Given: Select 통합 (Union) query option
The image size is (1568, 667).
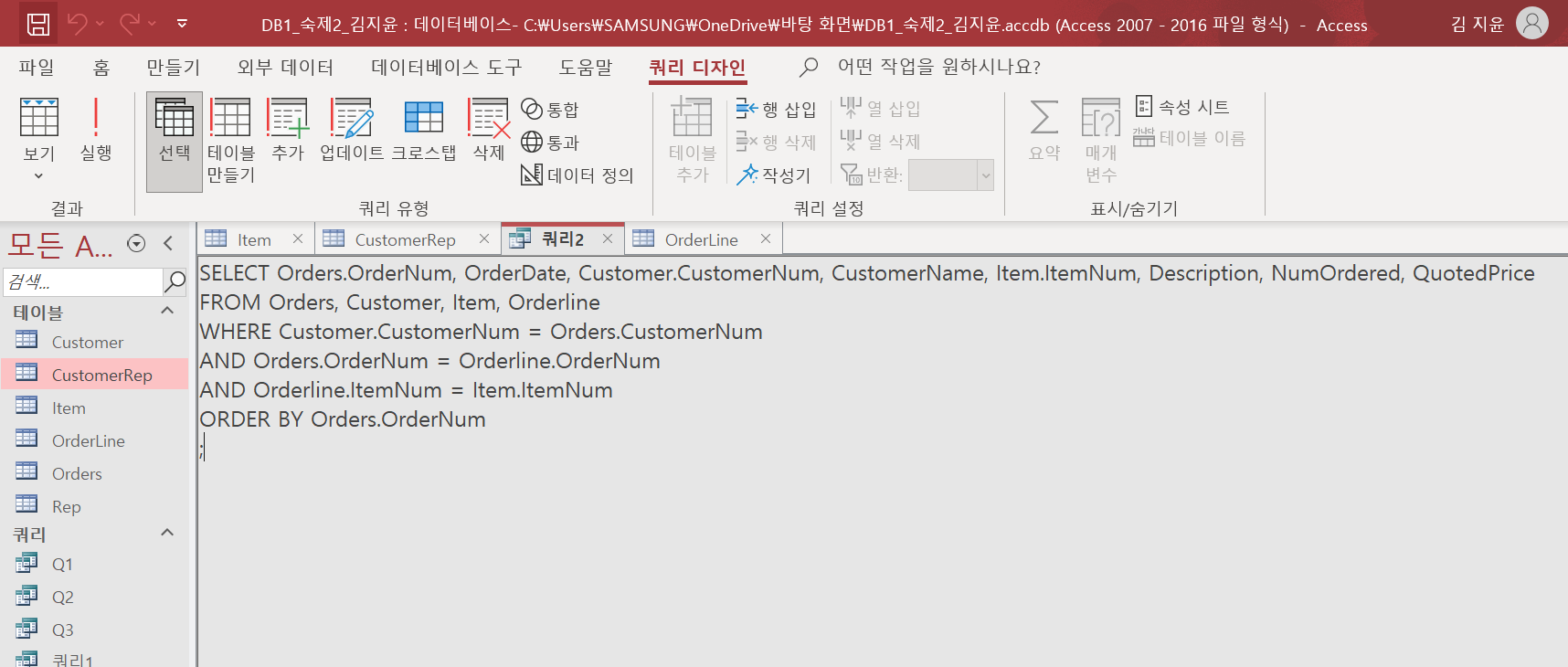Looking at the screenshot, I should click(550, 110).
